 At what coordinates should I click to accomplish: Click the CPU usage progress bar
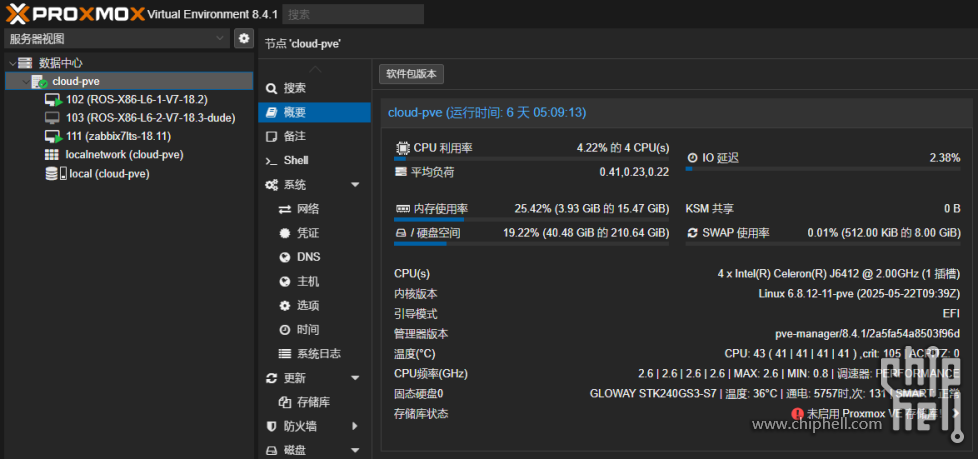[x=531, y=159]
